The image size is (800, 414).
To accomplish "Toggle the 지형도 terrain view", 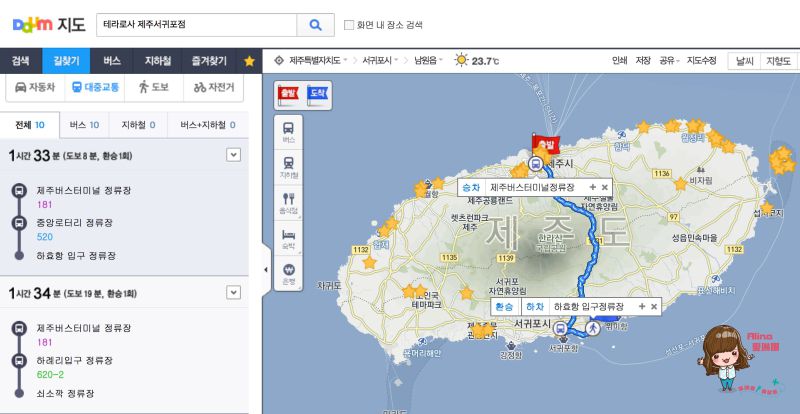I will [779, 61].
